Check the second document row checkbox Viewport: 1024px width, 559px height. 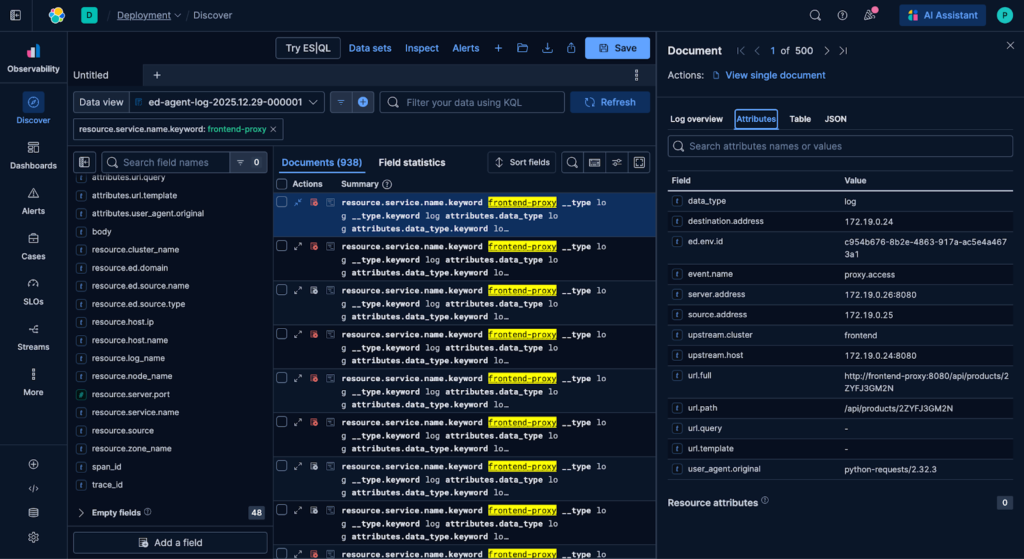pyautogui.click(x=282, y=246)
